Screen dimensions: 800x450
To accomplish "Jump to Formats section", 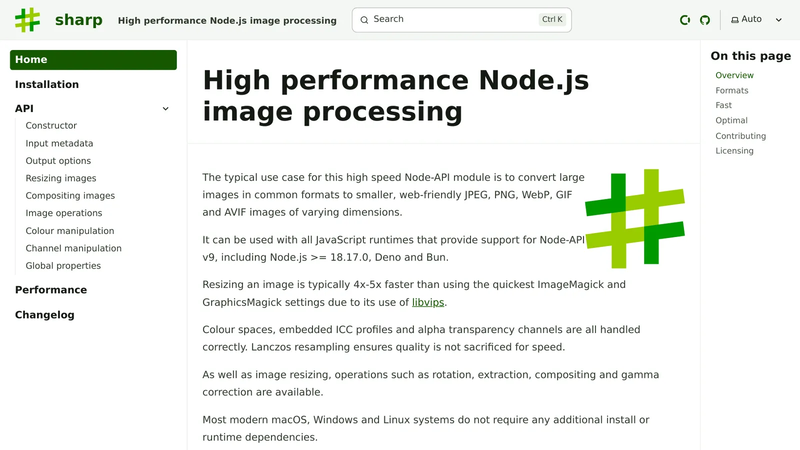I will (732, 90).
